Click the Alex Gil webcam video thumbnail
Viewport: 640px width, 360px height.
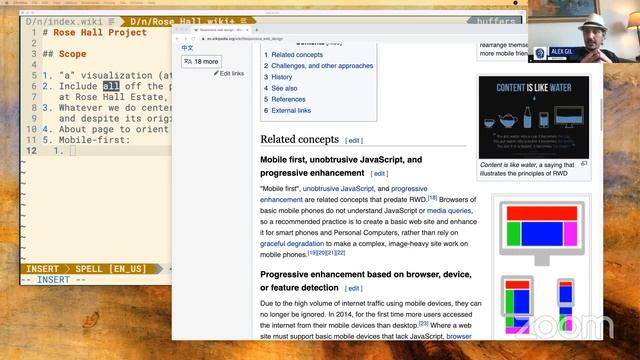point(584,31)
